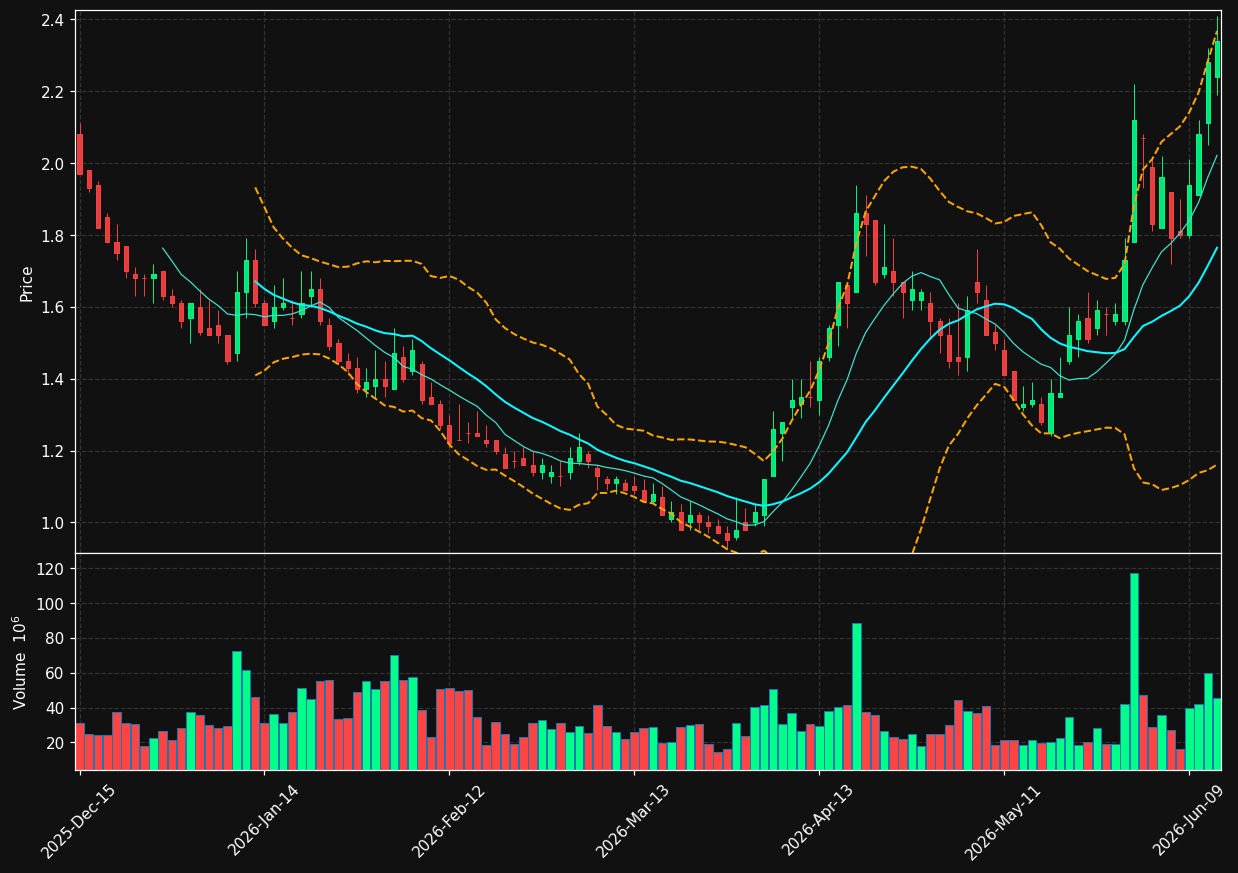Click the 60 volume tick label
This screenshot has width=1238, height=873.
pyautogui.click(x=57, y=674)
